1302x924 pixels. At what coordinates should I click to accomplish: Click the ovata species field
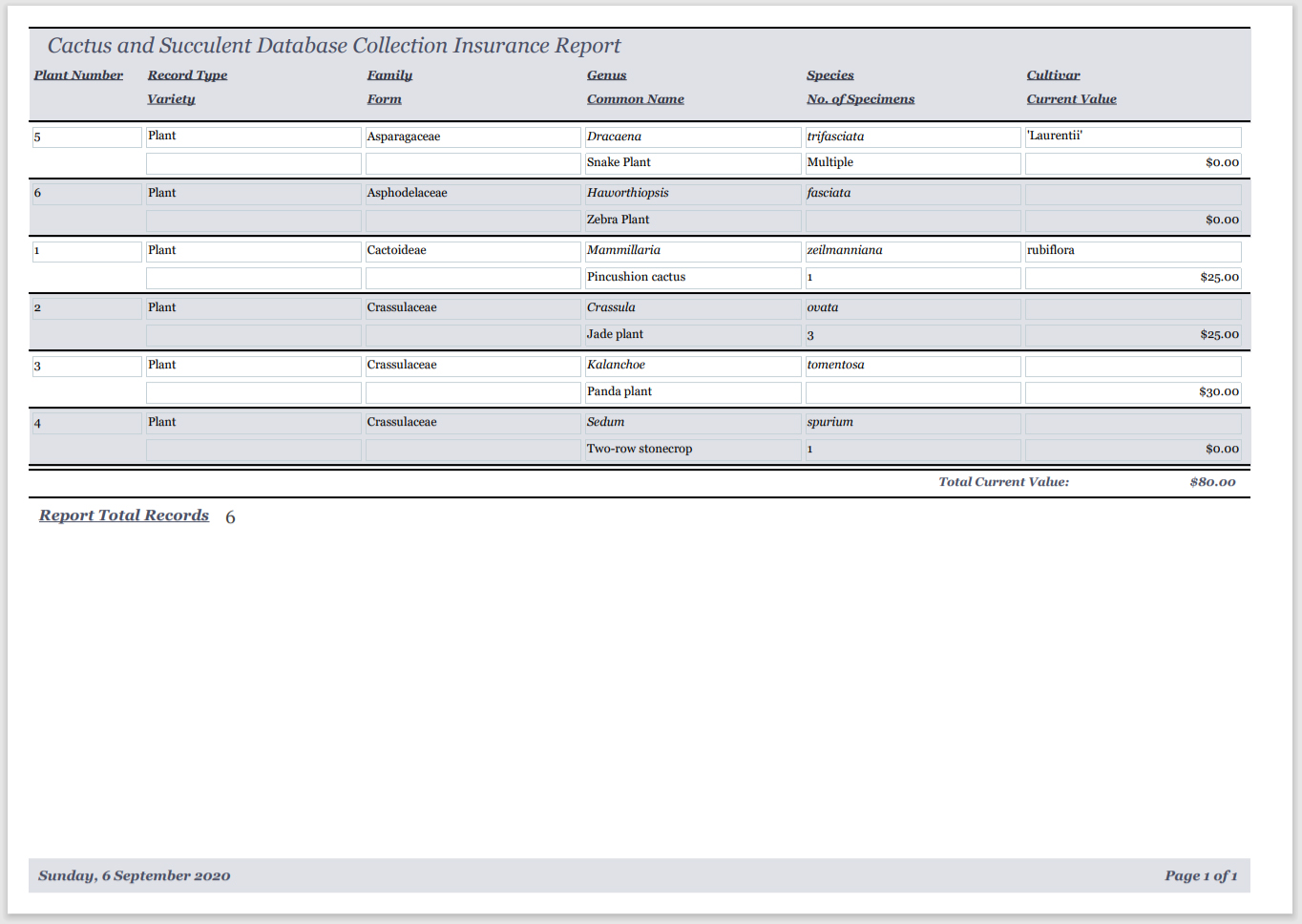pyautogui.click(x=913, y=308)
